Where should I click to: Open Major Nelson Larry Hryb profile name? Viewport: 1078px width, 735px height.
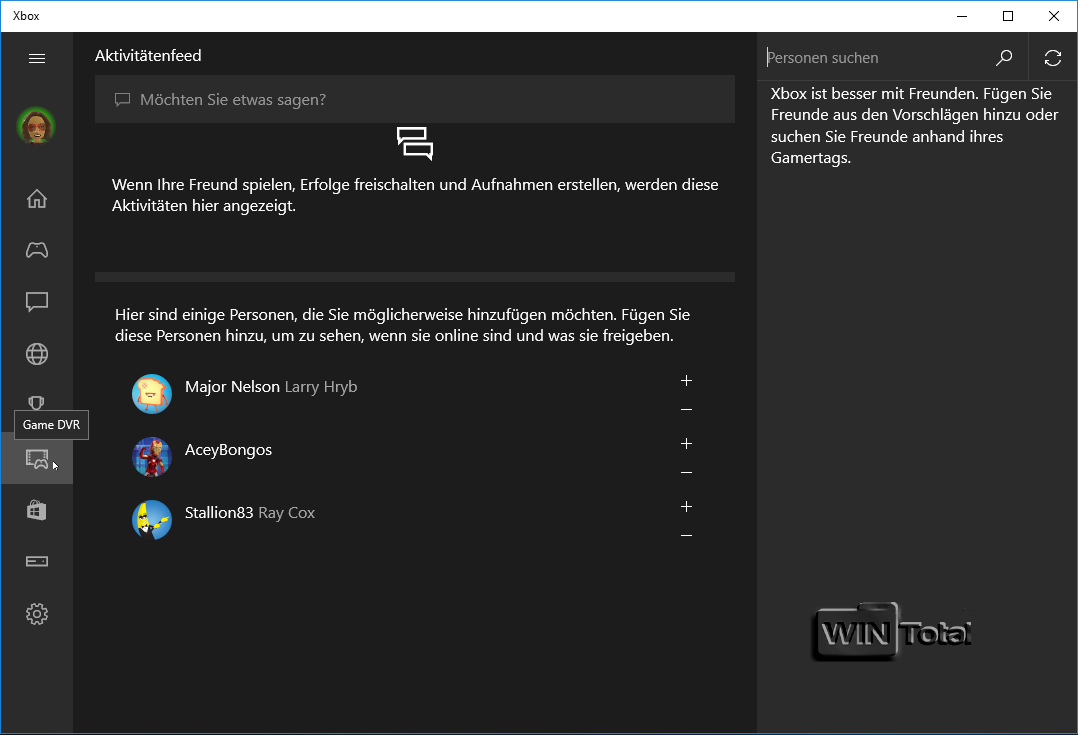271,387
